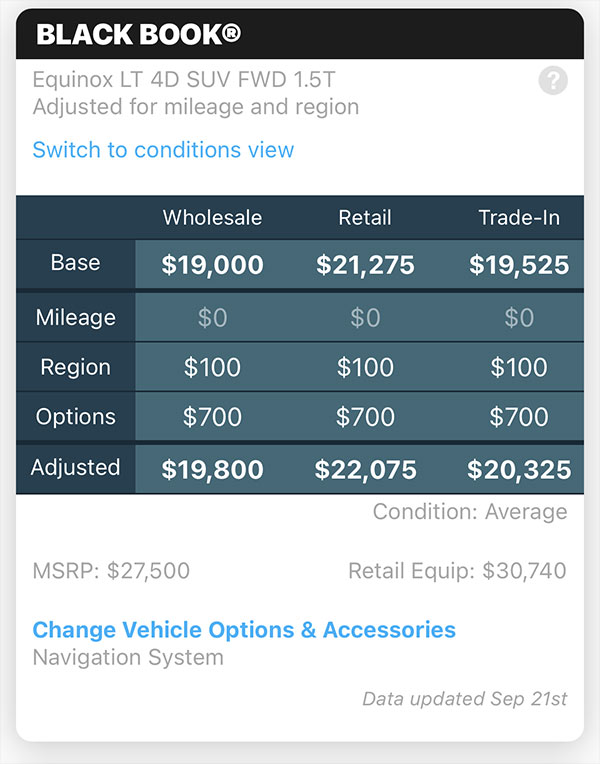Image resolution: width=600 pixels, height=764 pixels.
Task: Click the Mileage row label
Action: click(76, 317)
